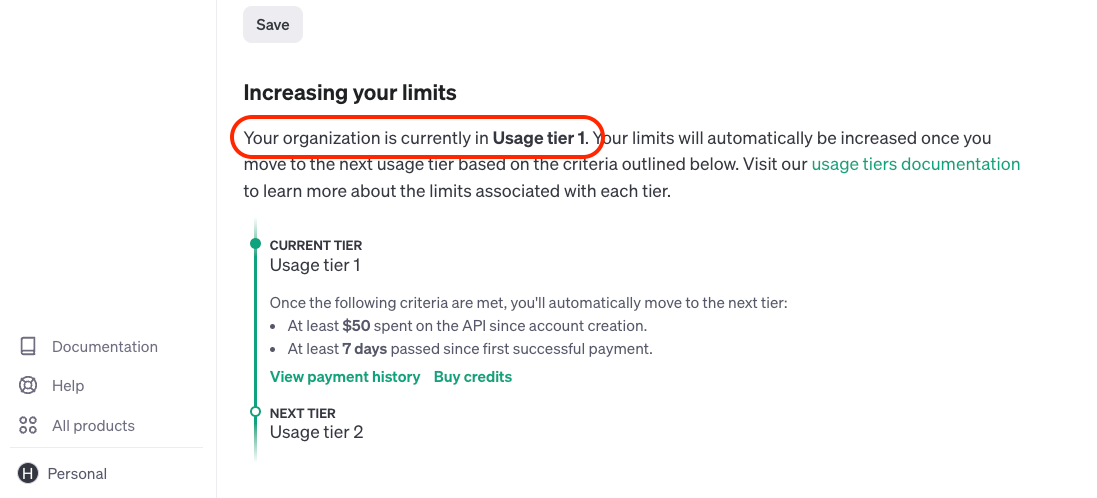This screenshot has width=1097, height=498.
Task: Click the "7 days passed" bullet
Action: (469, 349)
